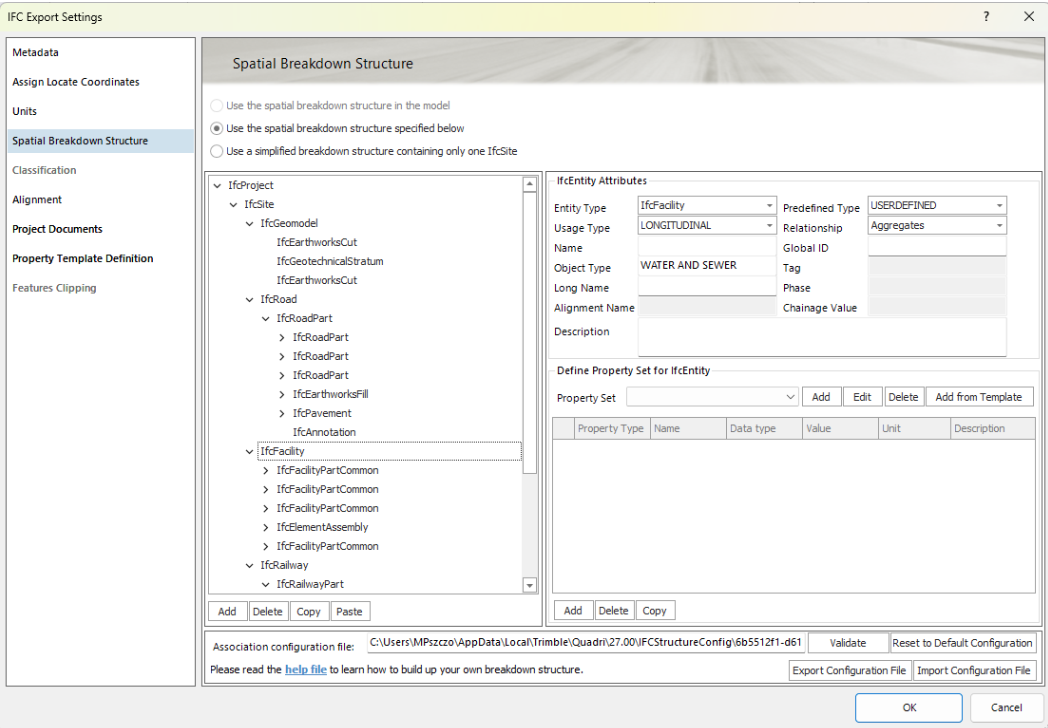Select 'Use the spatial breakdown structure in the model'

point(217,106)
